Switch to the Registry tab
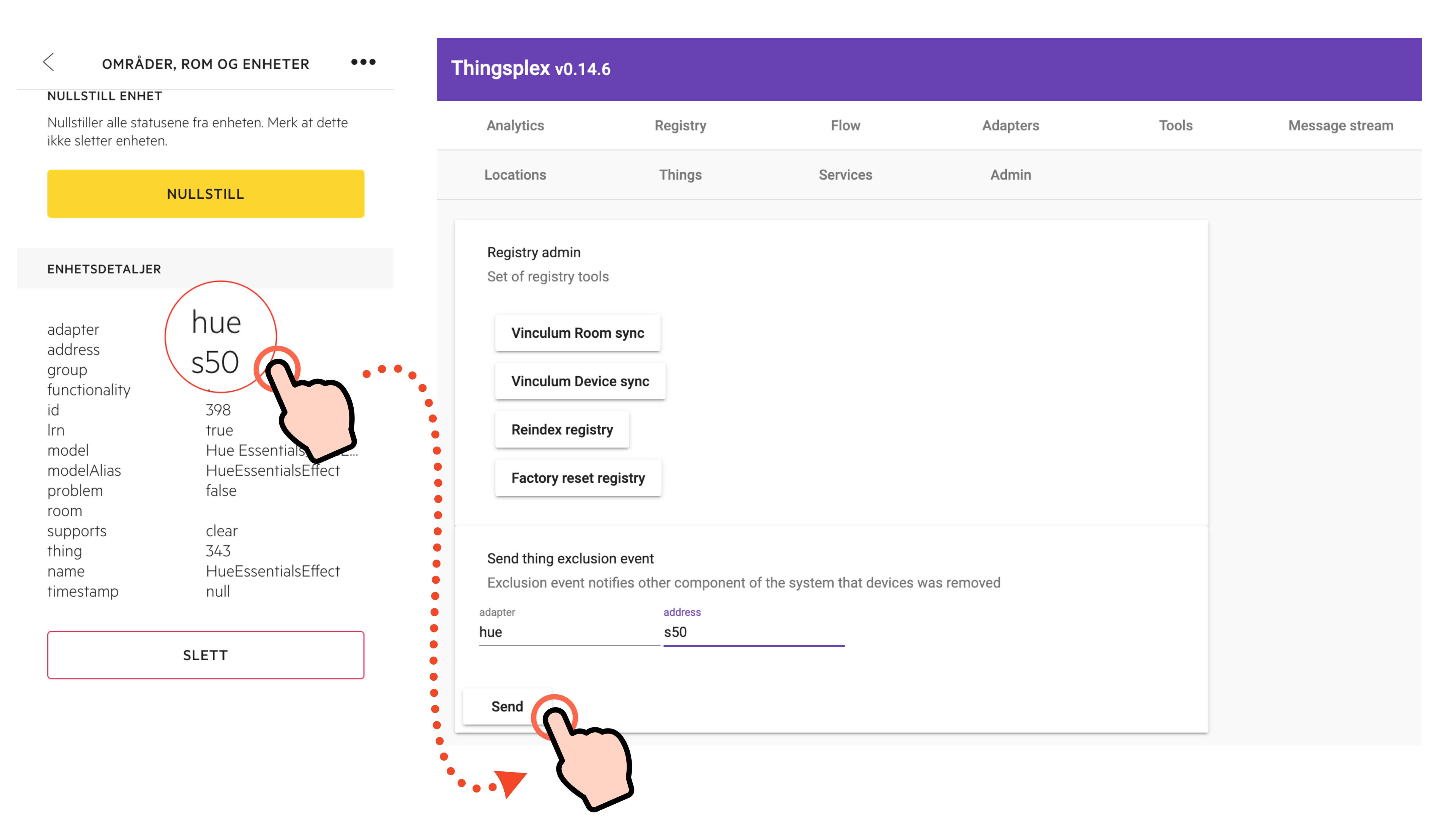 680,126
